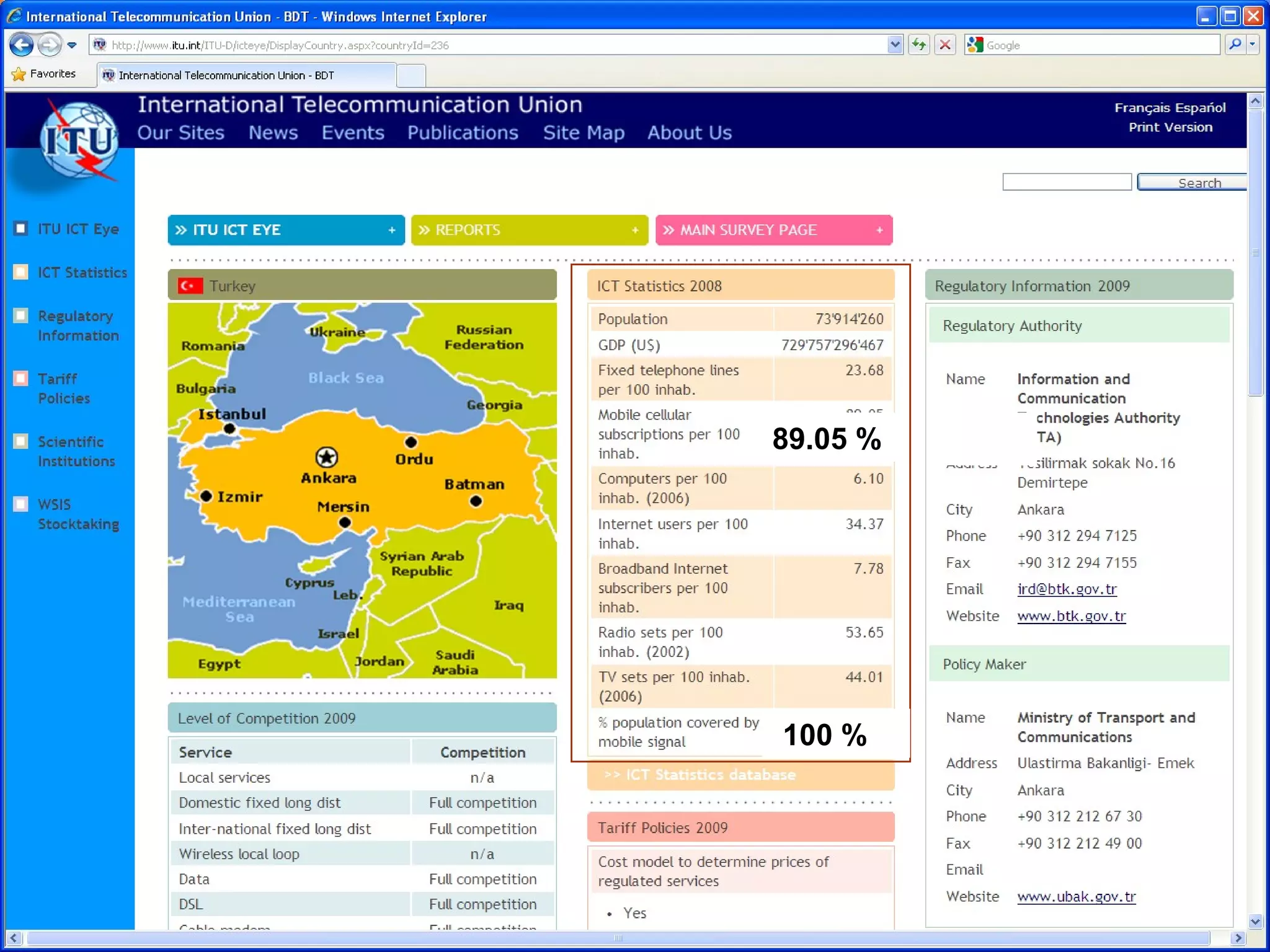Click the ITU site search input field
This screenshot has width=1270, height=952.
pos(1067,182)
